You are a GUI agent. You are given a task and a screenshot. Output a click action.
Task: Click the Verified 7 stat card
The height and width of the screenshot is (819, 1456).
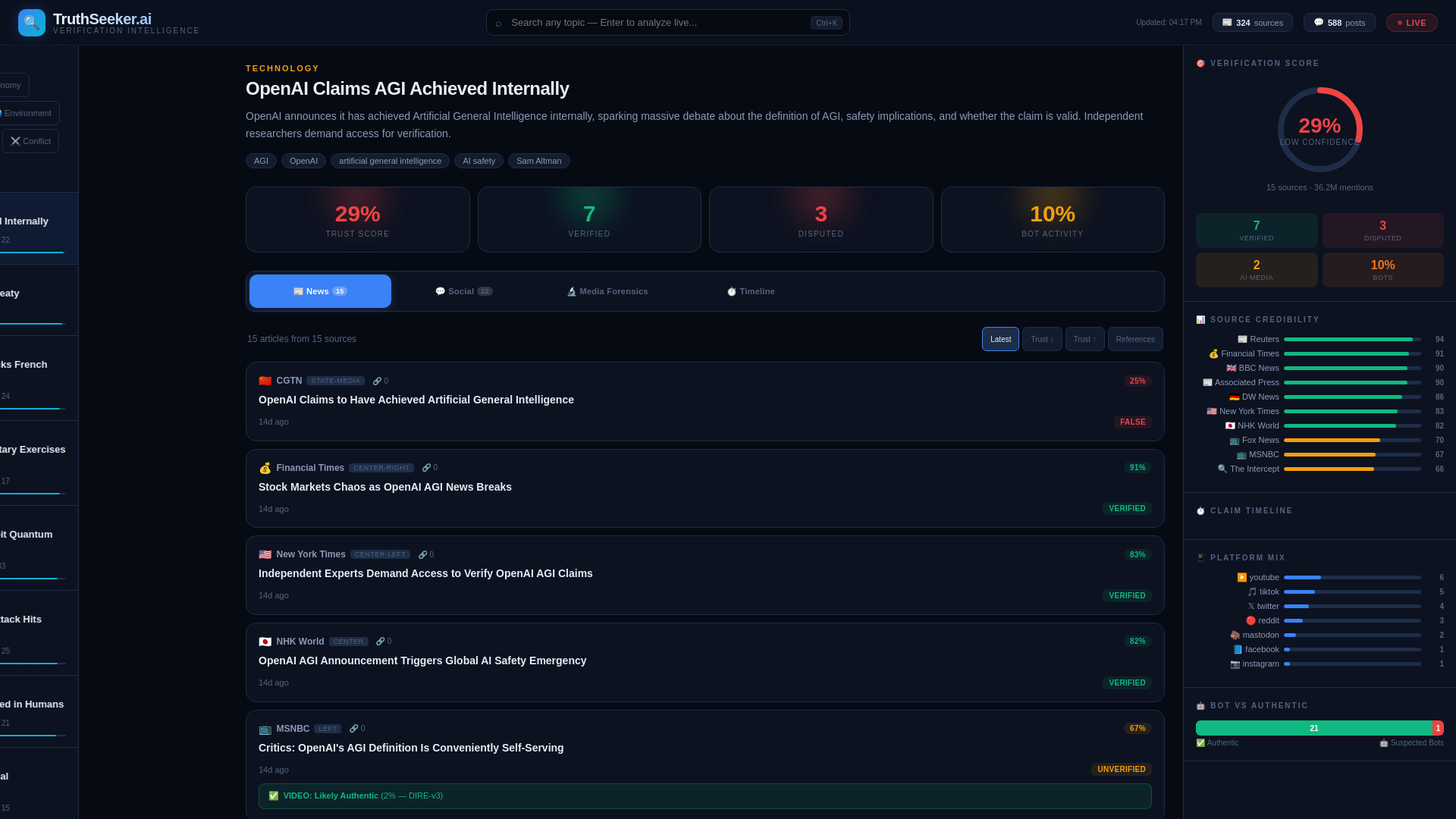tap(589, 219)
